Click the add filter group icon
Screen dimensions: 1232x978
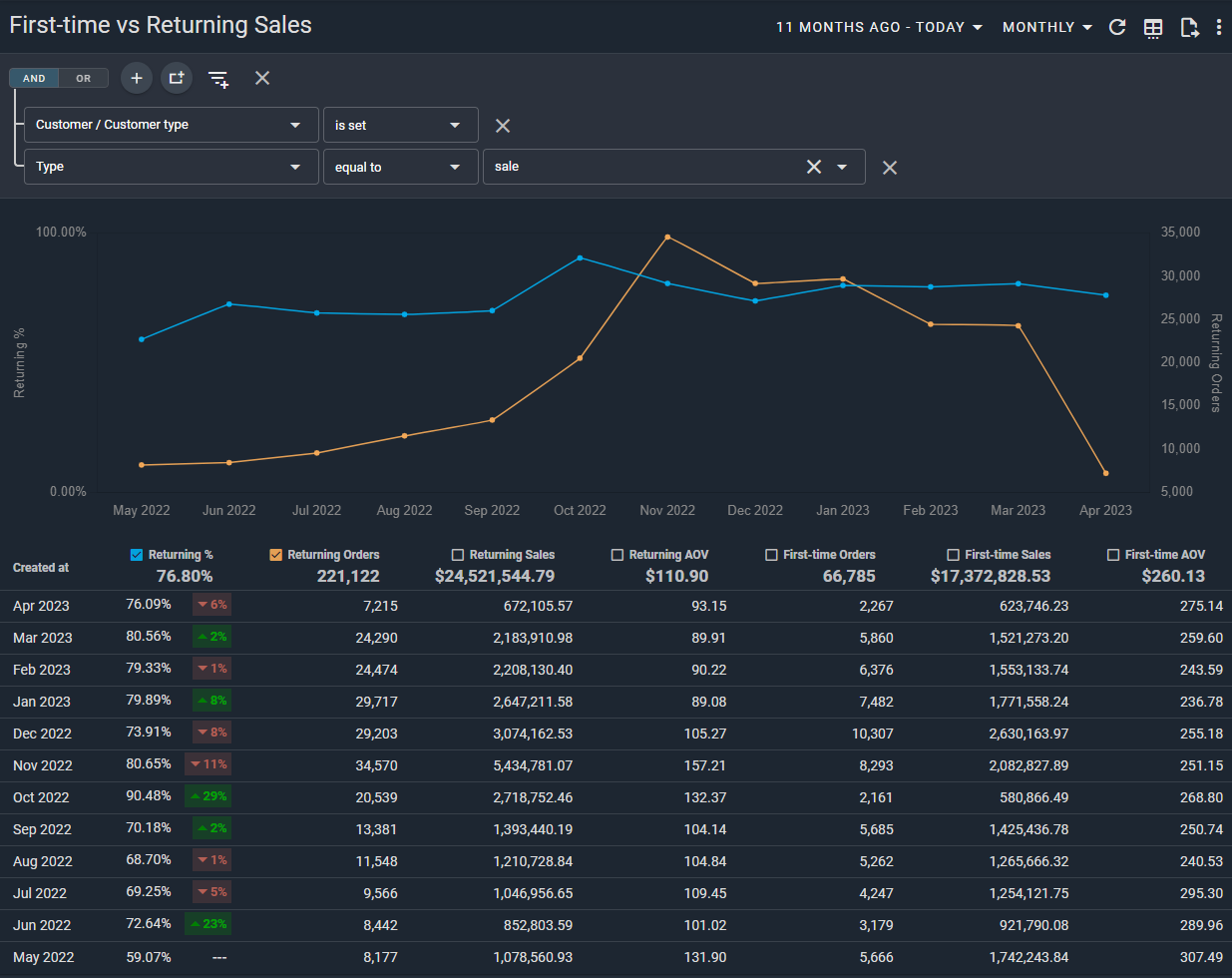pos(177,78)
